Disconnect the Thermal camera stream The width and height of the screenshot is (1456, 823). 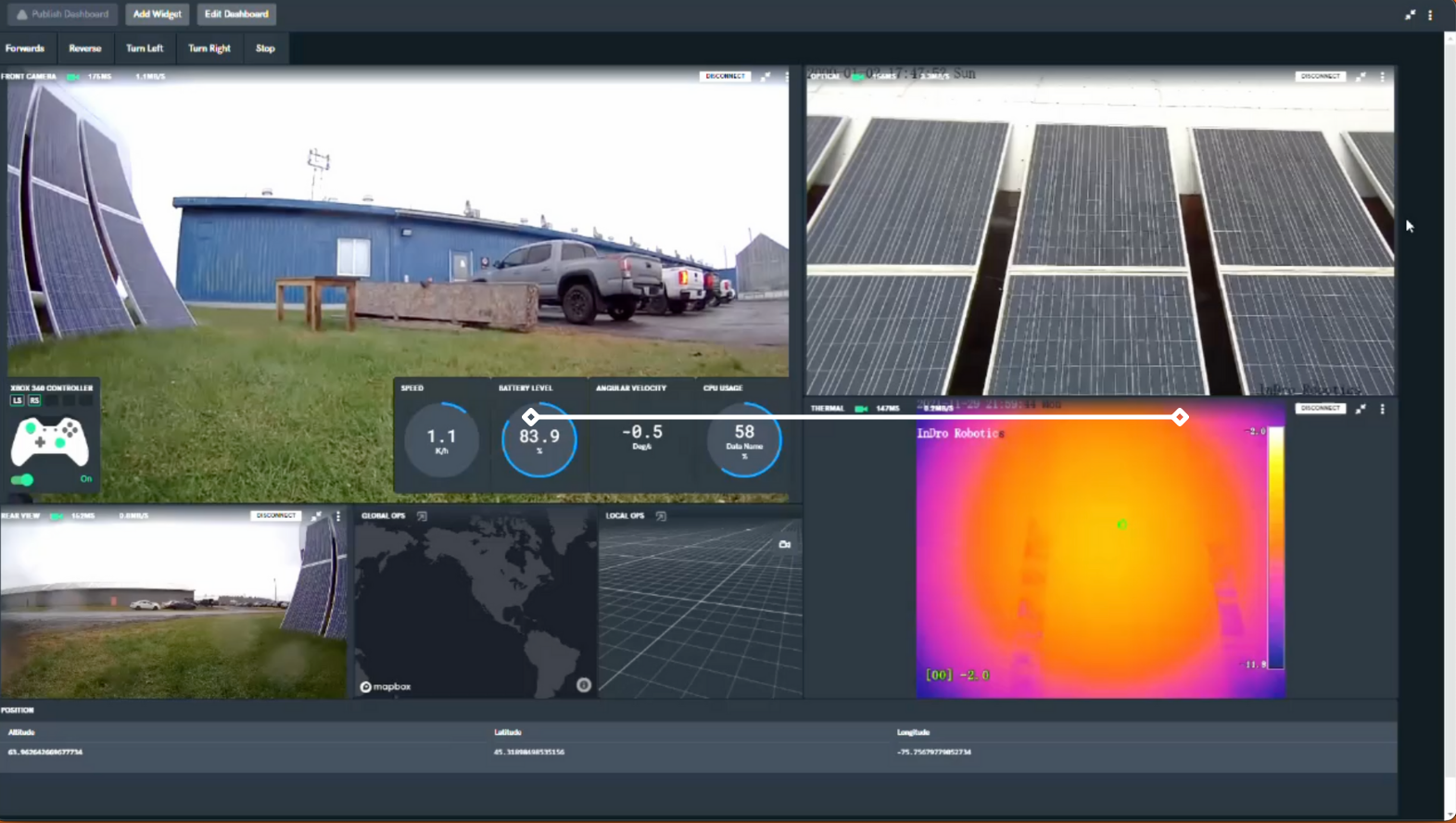point(1320,409)
